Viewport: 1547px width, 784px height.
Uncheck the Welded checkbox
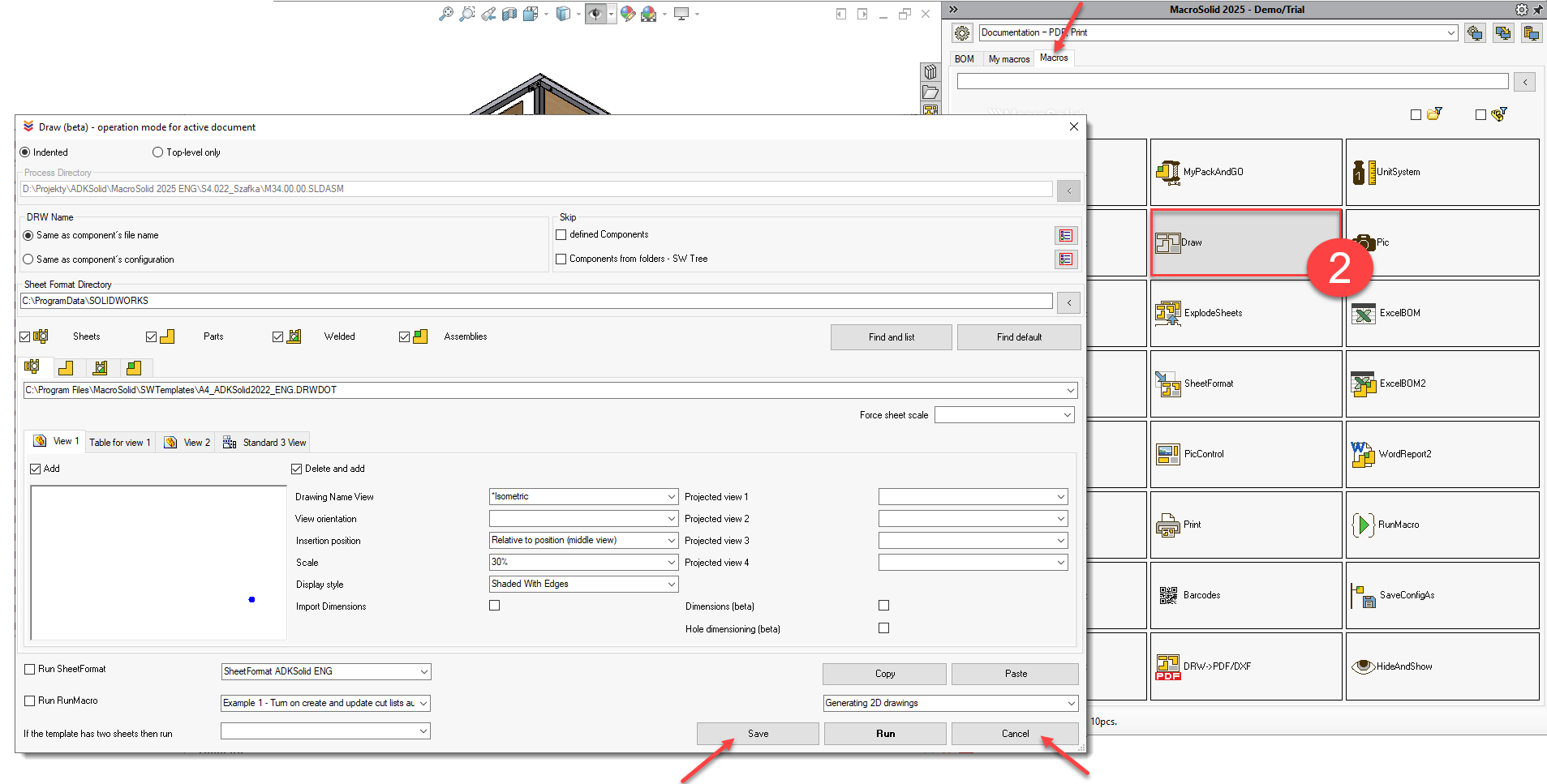point(278,336)
